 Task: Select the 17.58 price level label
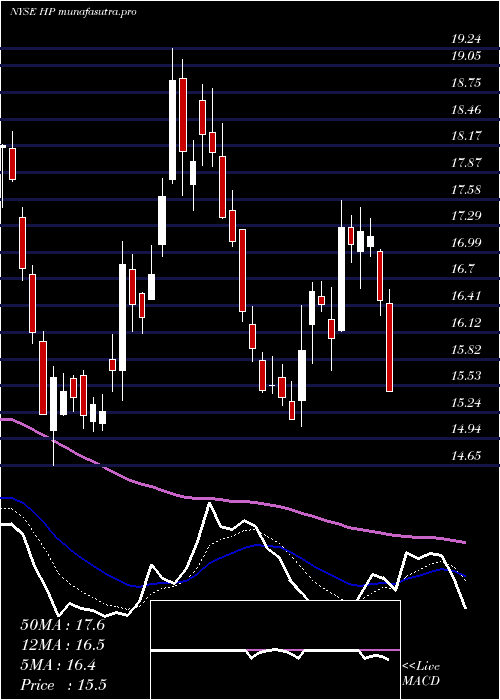pyautogui.click(x=466, y=190)
